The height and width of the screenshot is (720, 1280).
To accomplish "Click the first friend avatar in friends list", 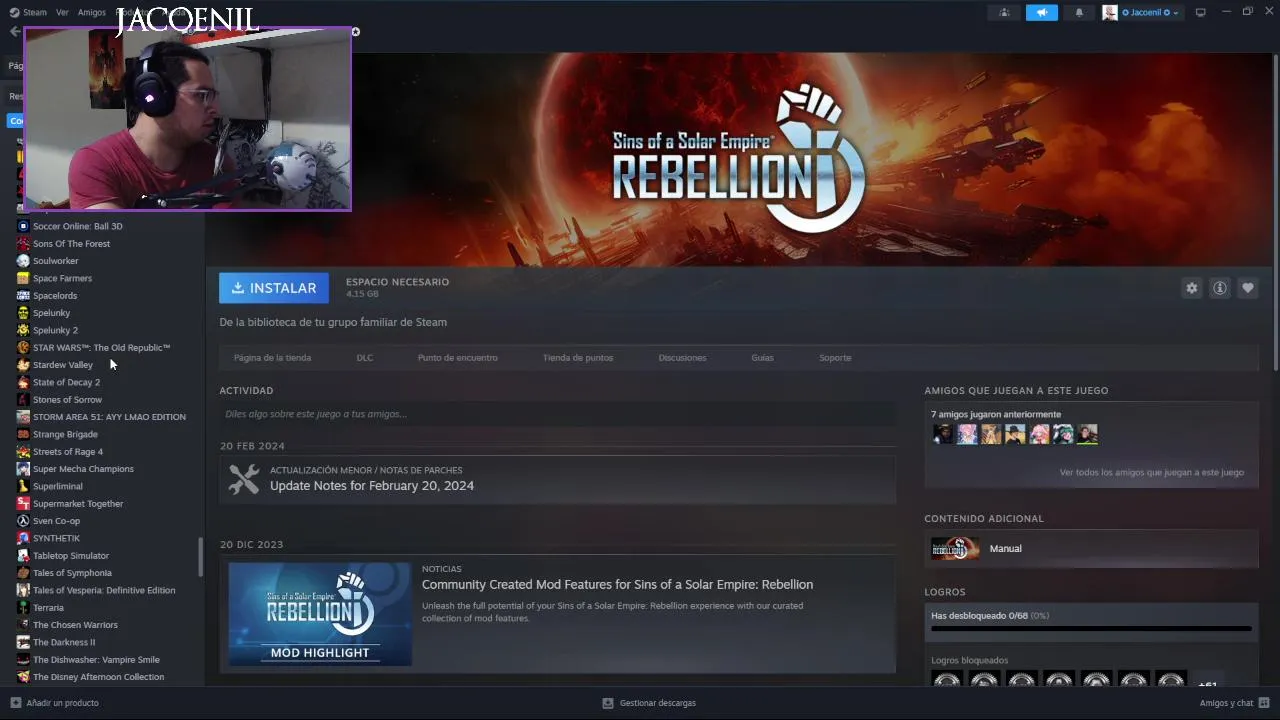I will 943,434.
